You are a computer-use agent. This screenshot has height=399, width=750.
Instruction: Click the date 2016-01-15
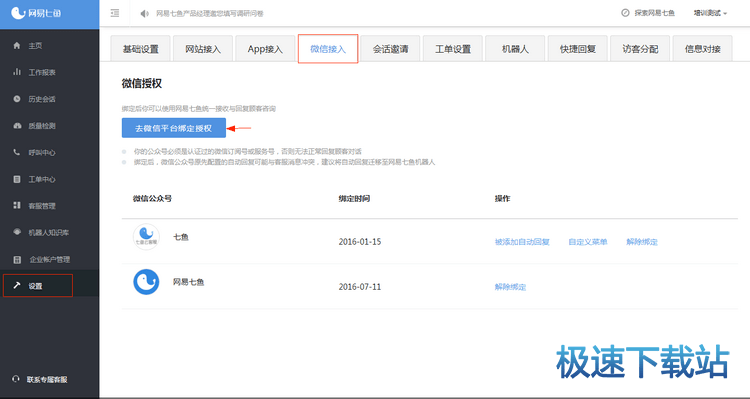click(x=360, y=242)
